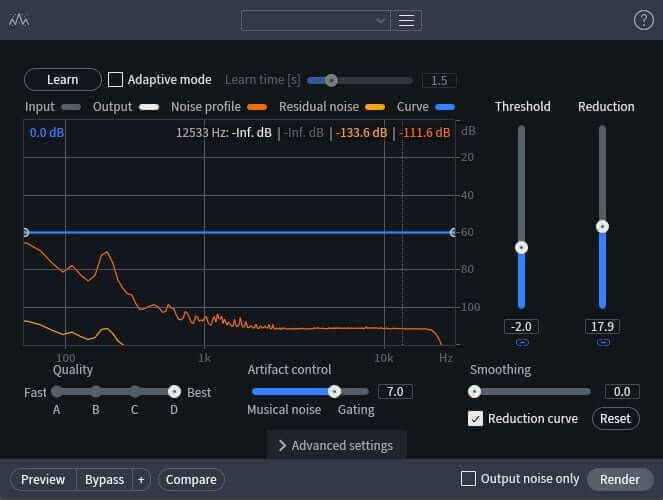Click the Smoothing slider handle
The width and height of the screenshot is (663, 500).
click(x=474, y=392)
